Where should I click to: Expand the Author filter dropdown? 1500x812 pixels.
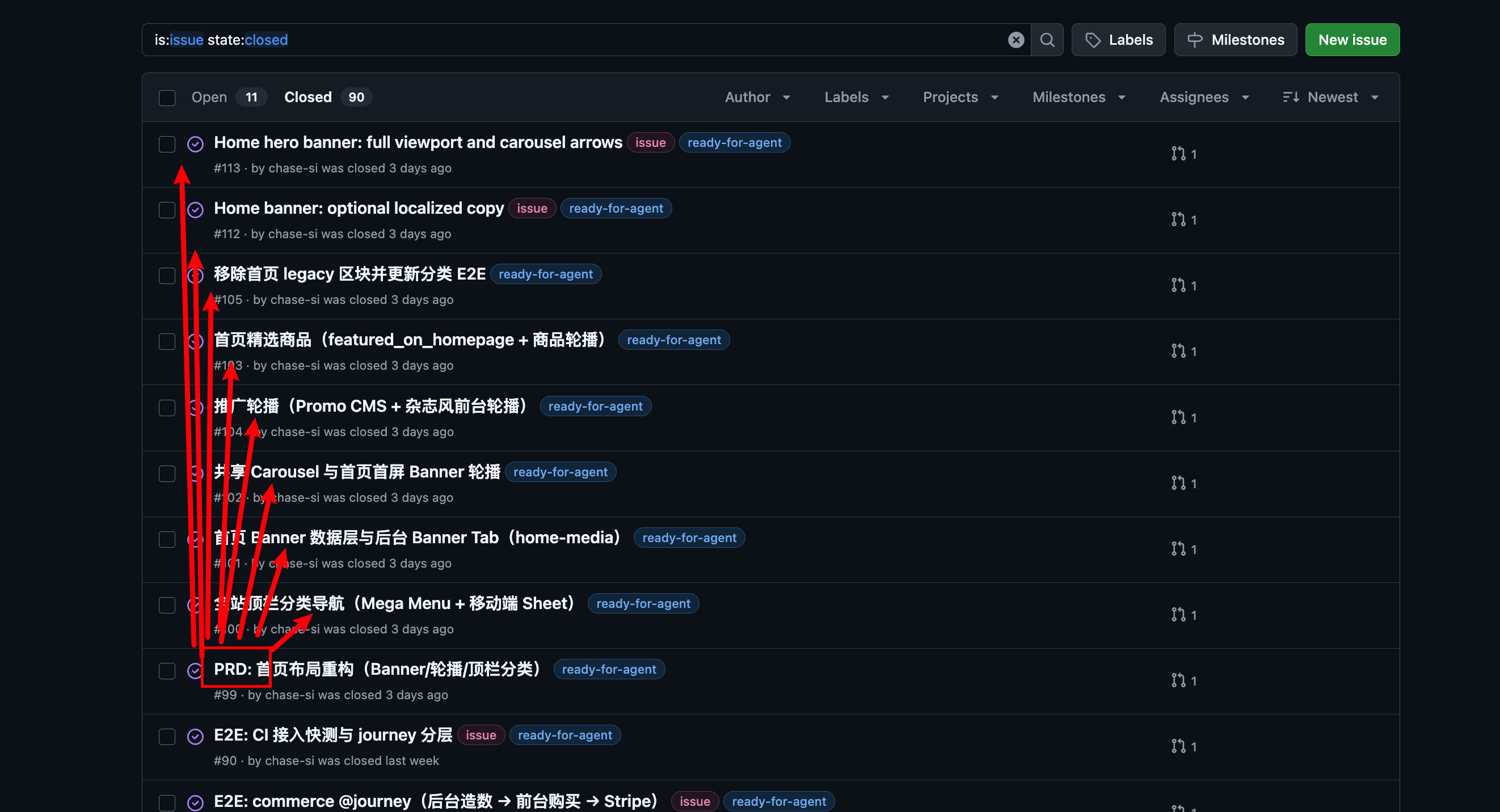(757, 97)
